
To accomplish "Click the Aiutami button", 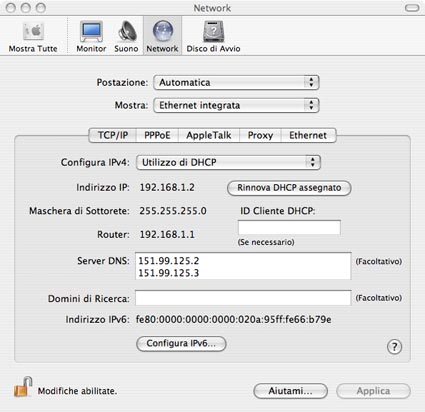I will 290,391.
